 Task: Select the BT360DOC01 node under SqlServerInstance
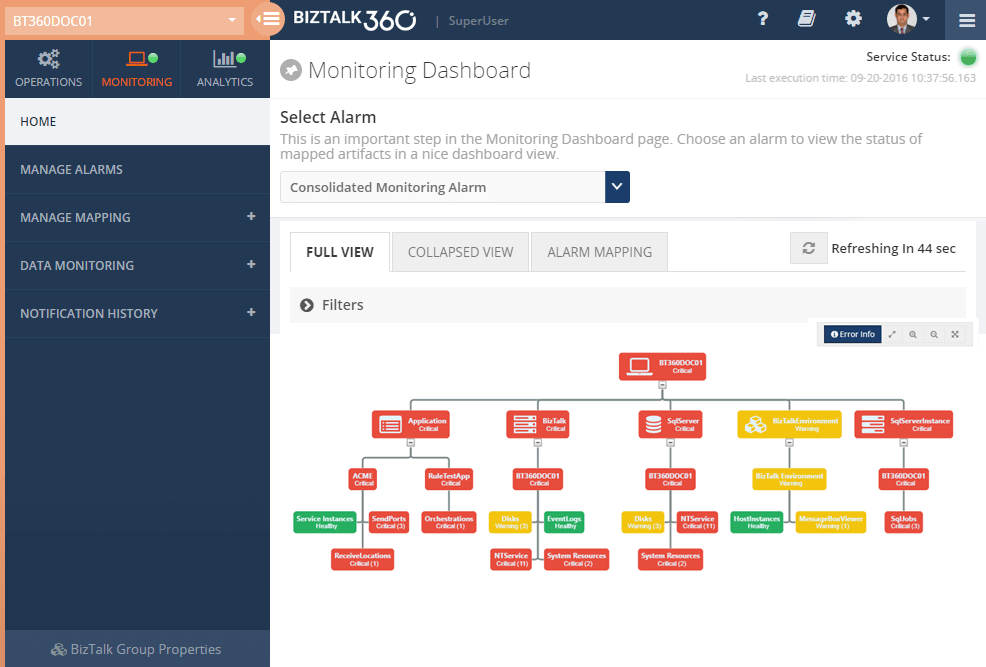904,479
